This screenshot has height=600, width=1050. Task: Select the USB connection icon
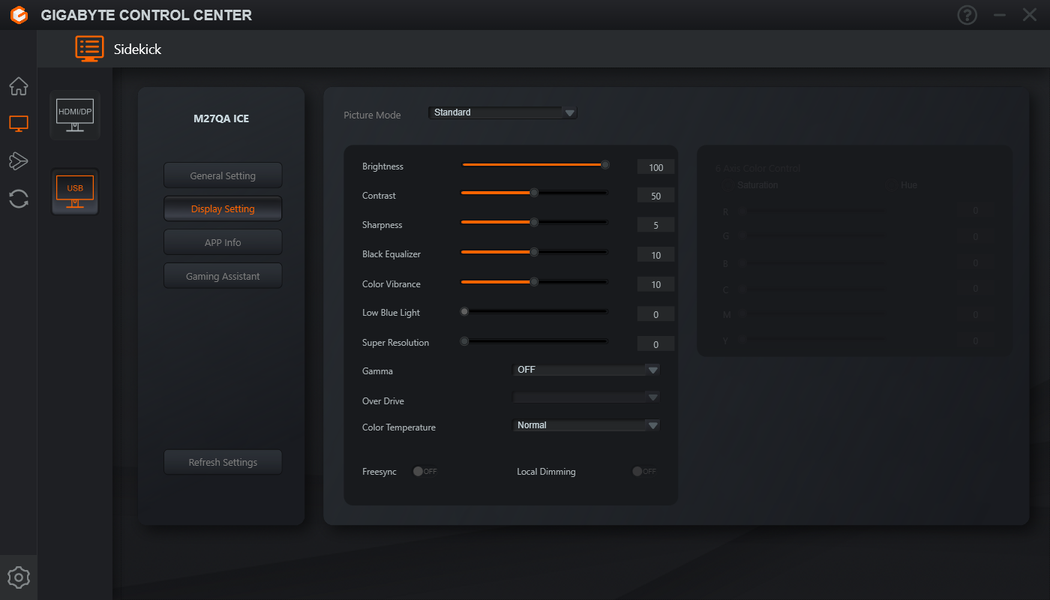75,192
